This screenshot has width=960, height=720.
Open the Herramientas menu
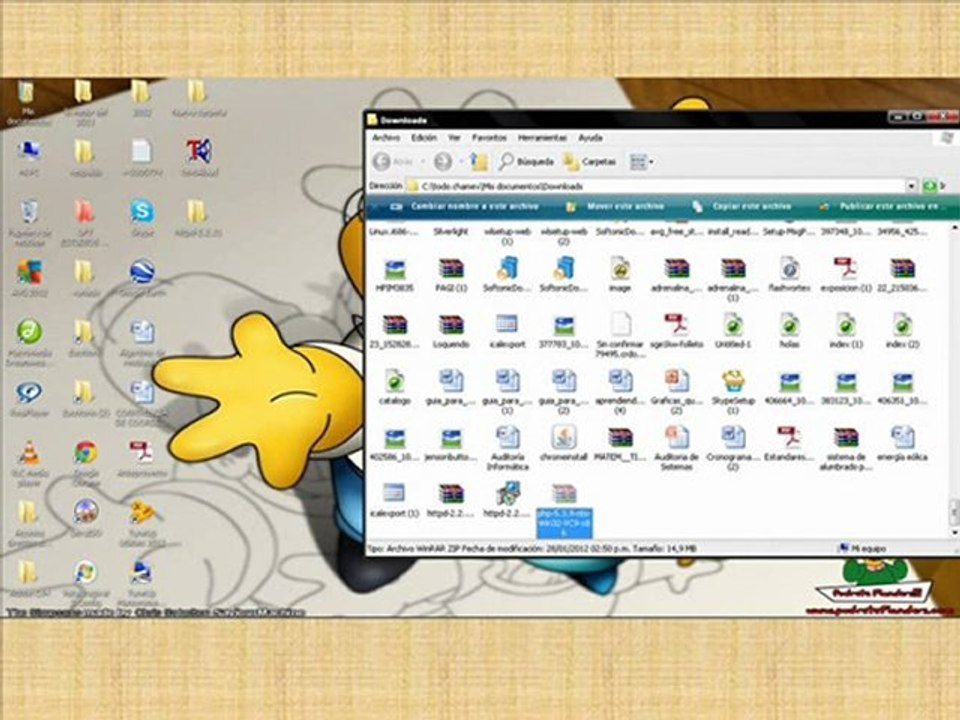(542, 138)
